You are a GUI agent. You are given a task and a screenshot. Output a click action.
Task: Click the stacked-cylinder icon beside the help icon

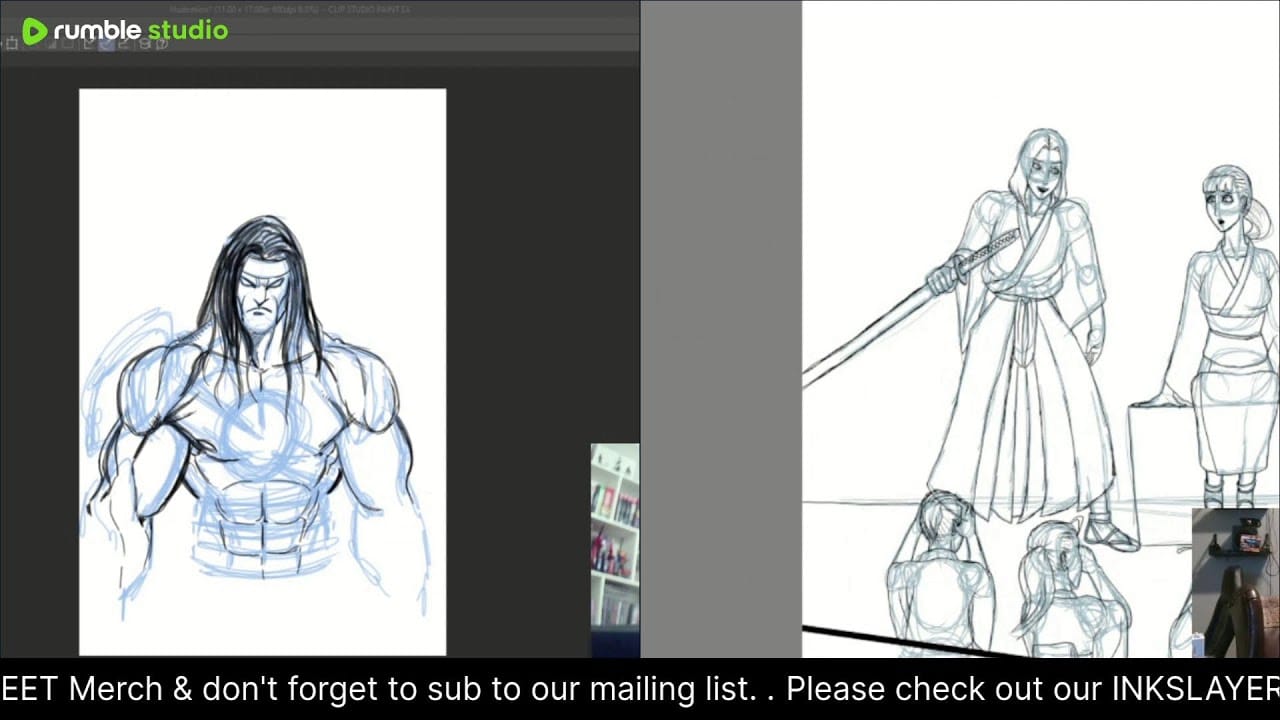pyautogui.click(x=145, y=44)
